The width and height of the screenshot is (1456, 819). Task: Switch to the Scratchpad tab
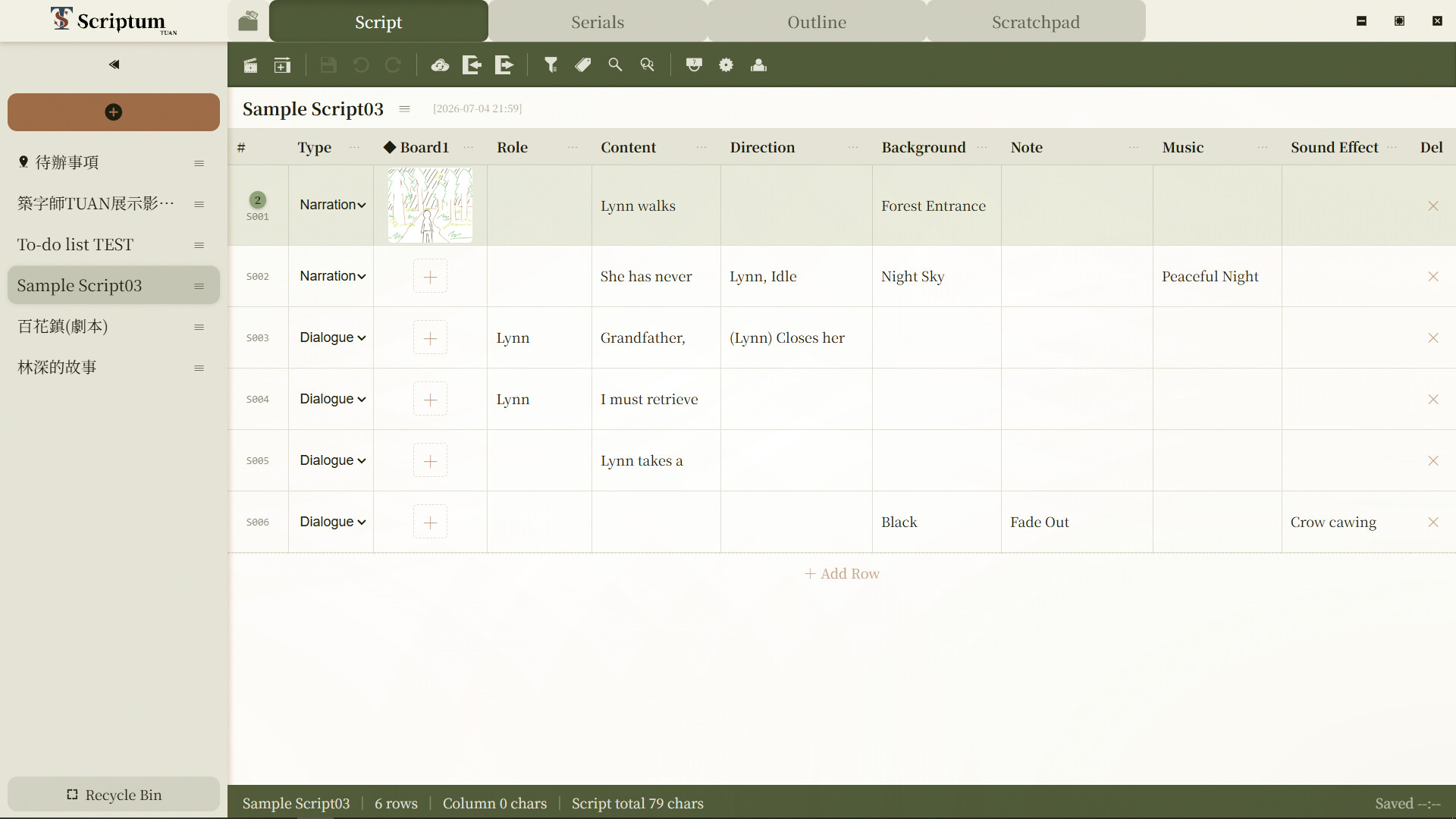click(1036, 21)
